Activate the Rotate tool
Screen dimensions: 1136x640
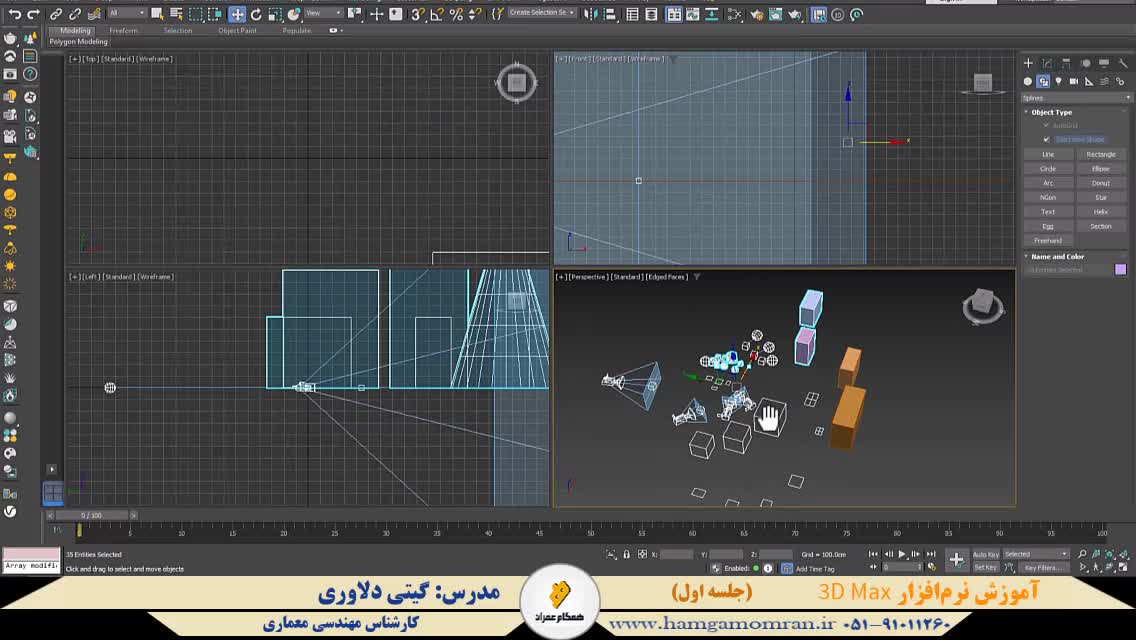click(x=256, y=14)
